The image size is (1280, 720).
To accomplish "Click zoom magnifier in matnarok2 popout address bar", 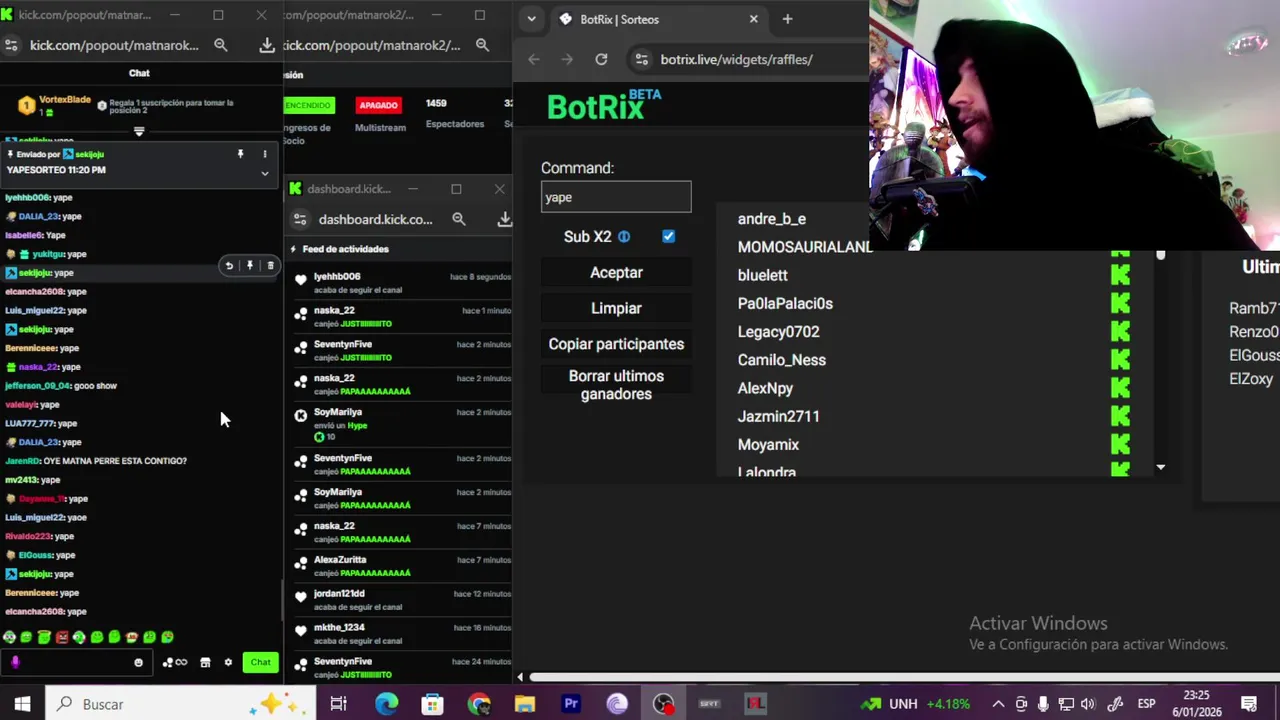I will coord(482,45).
